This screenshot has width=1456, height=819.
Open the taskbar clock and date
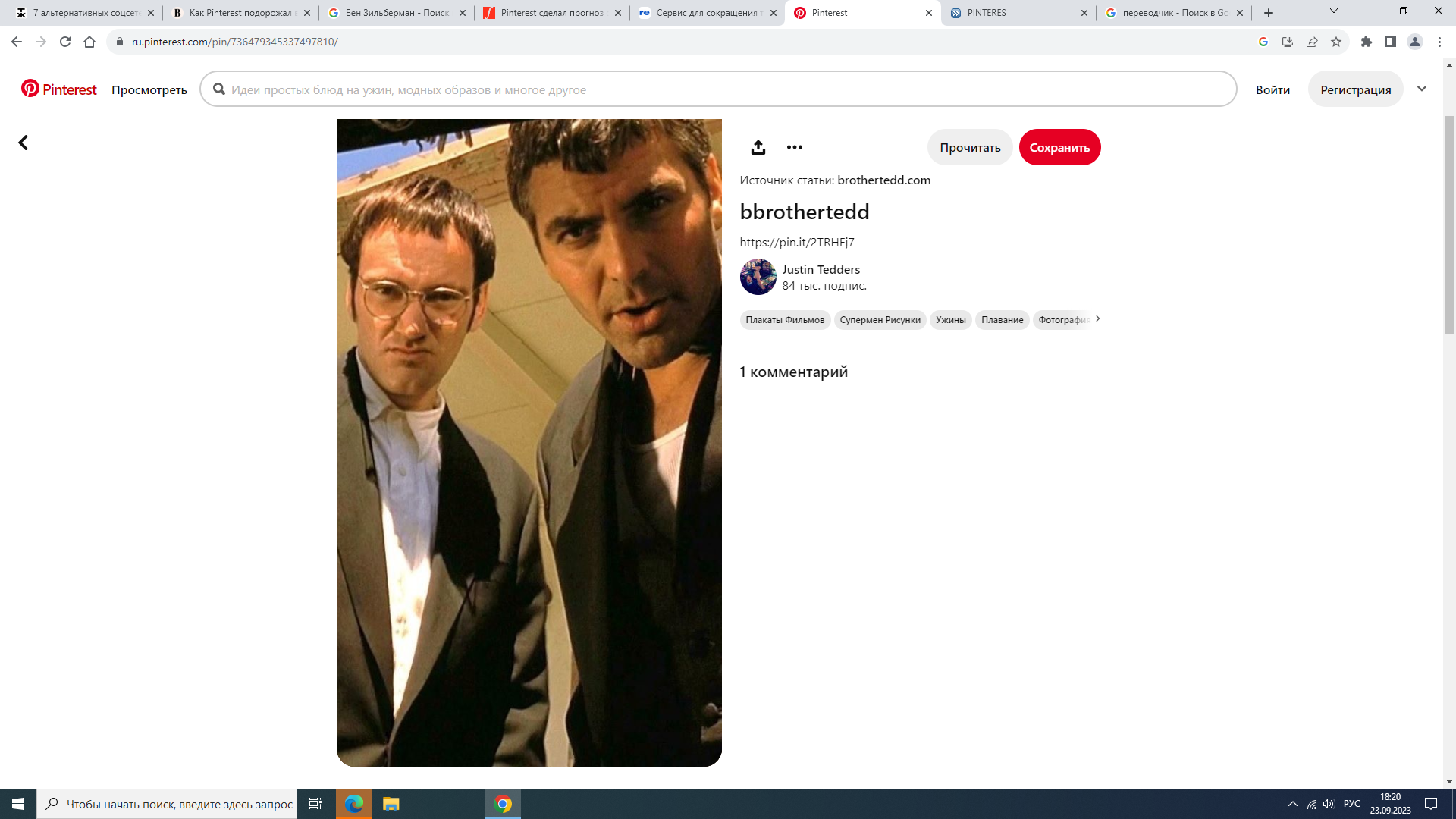1390,804
